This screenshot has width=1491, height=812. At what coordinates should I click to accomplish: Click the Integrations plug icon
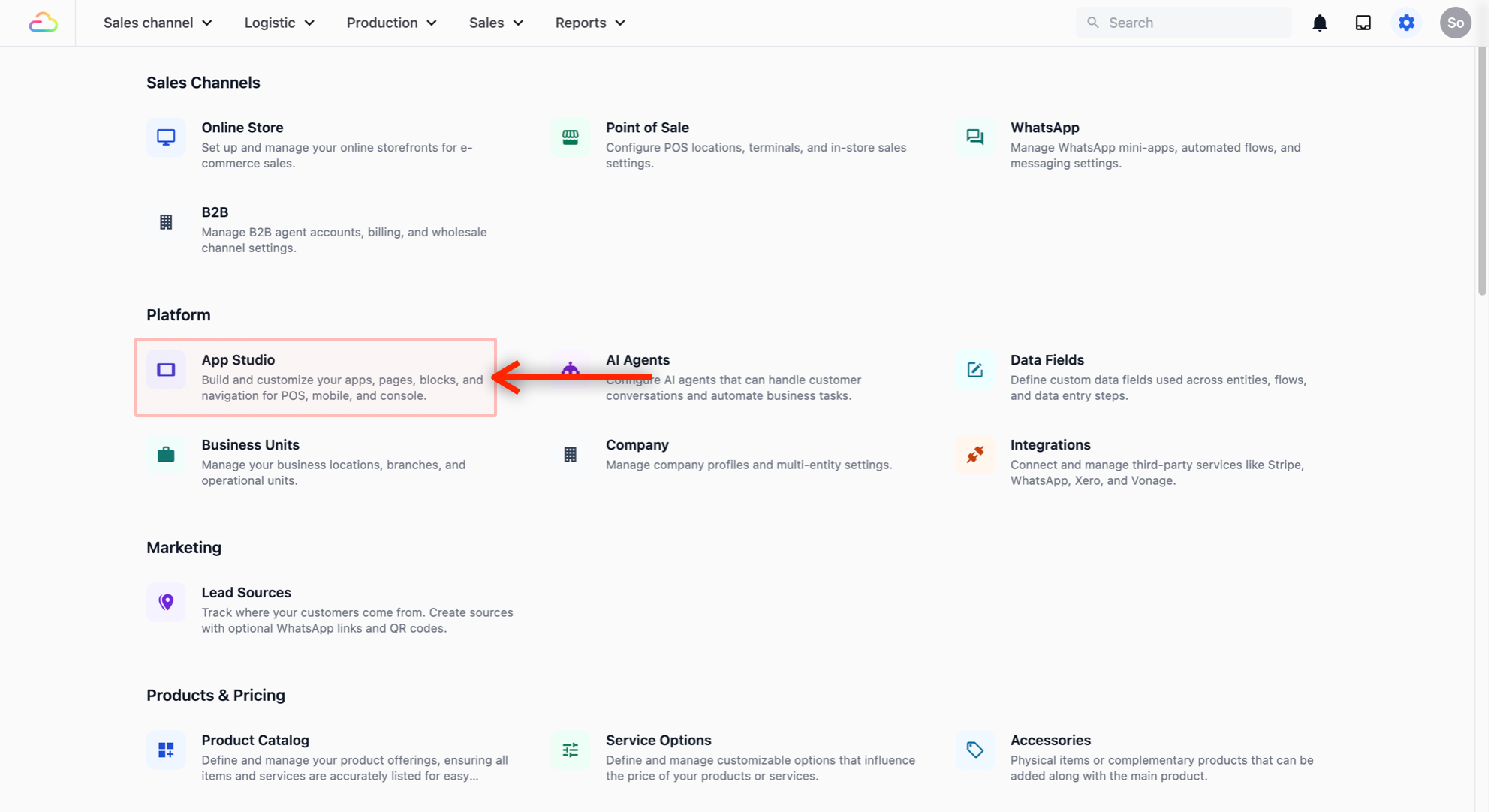point(974,455)
